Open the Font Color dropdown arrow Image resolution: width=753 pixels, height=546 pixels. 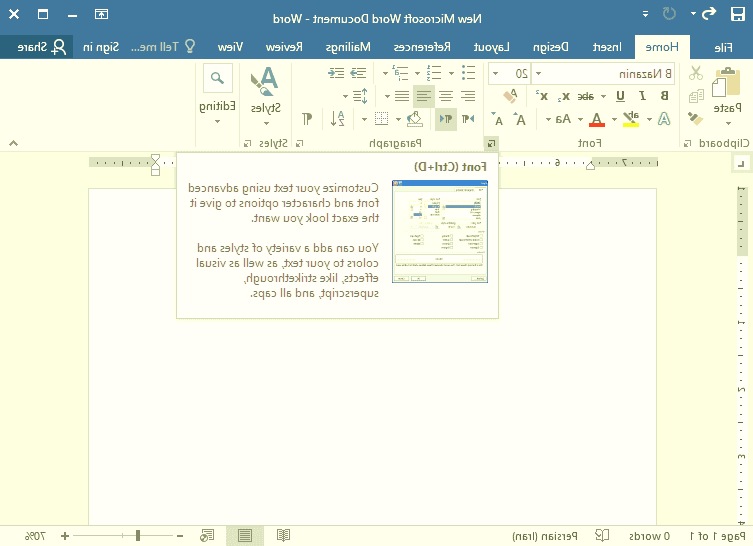581,119
